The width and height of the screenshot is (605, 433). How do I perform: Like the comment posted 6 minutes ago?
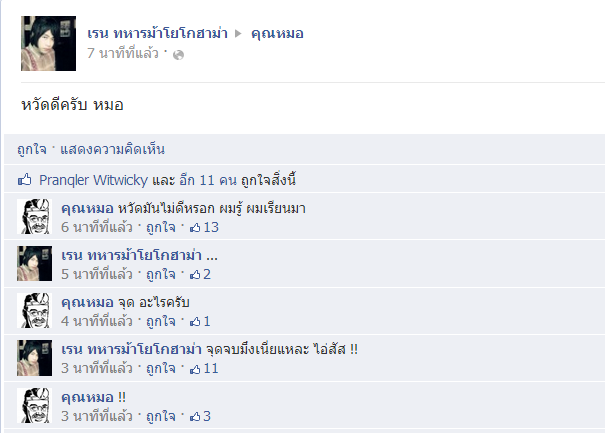click(161, 228)
